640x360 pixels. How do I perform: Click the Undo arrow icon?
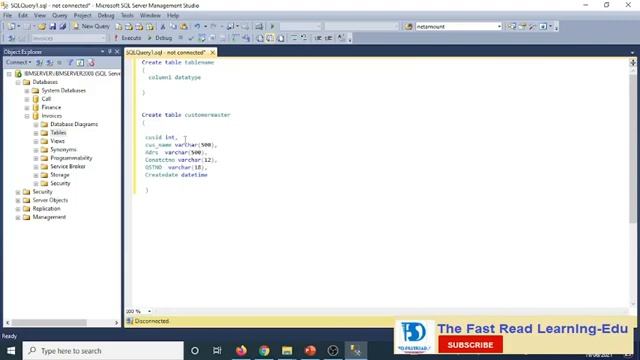coord(197,27)
